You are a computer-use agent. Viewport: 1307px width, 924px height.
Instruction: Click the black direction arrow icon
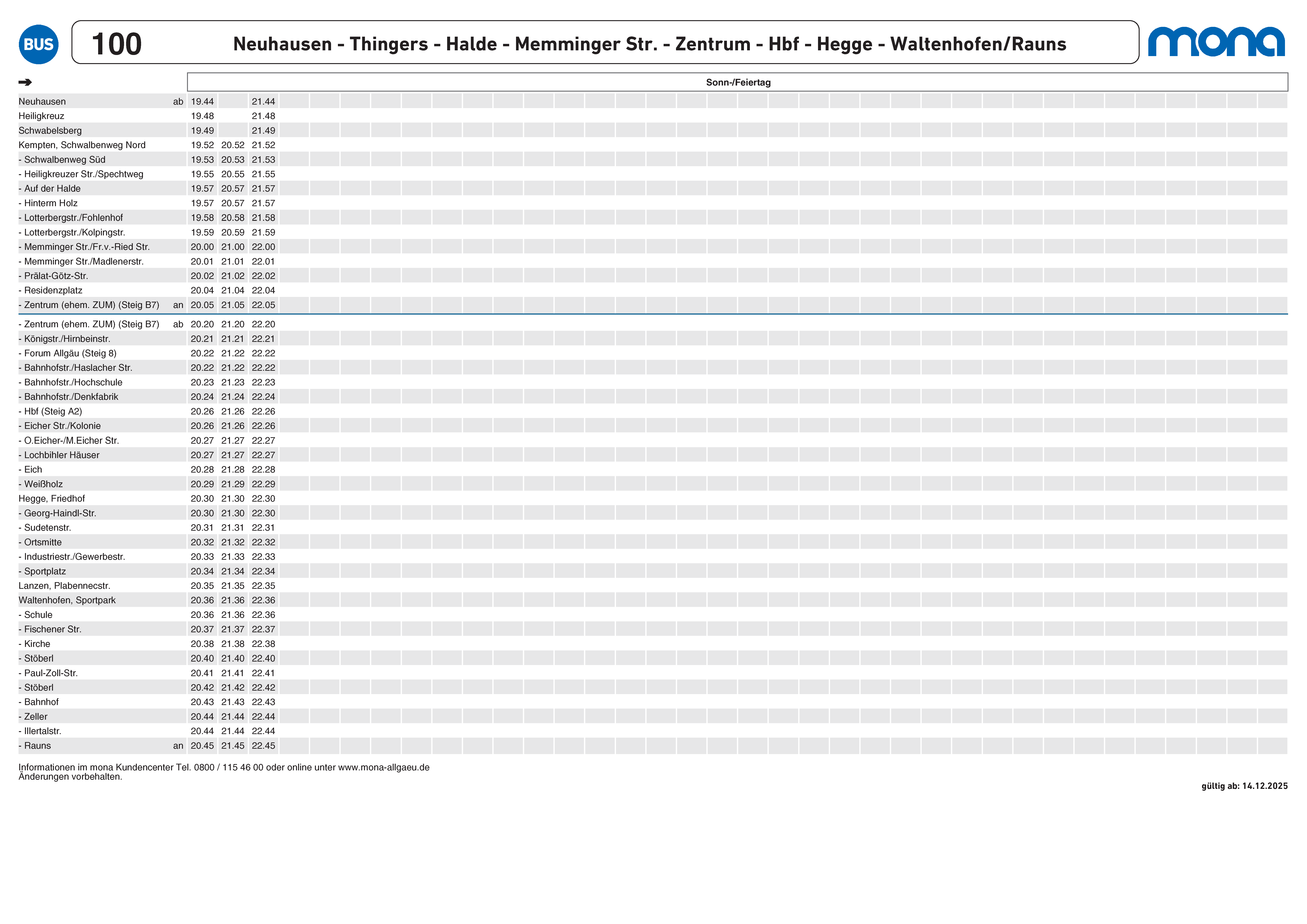(25, 83)
